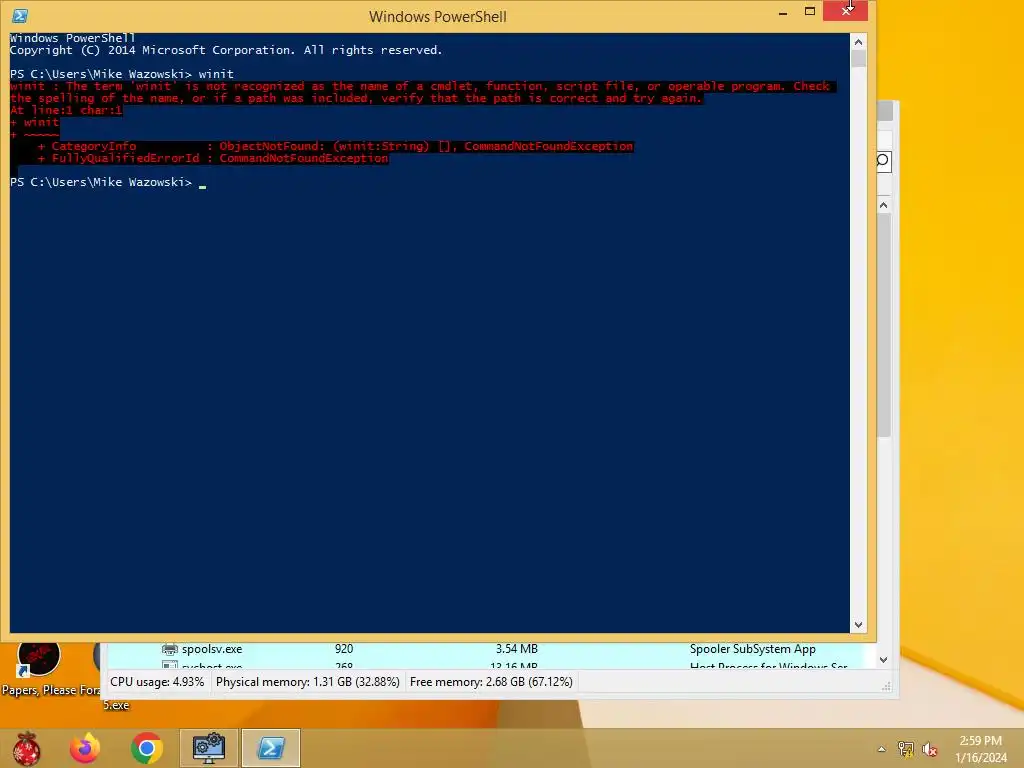Click the 'Physical memory: 1.31 GB' status entry
The image size is (1024, 768).
point(308,682)
